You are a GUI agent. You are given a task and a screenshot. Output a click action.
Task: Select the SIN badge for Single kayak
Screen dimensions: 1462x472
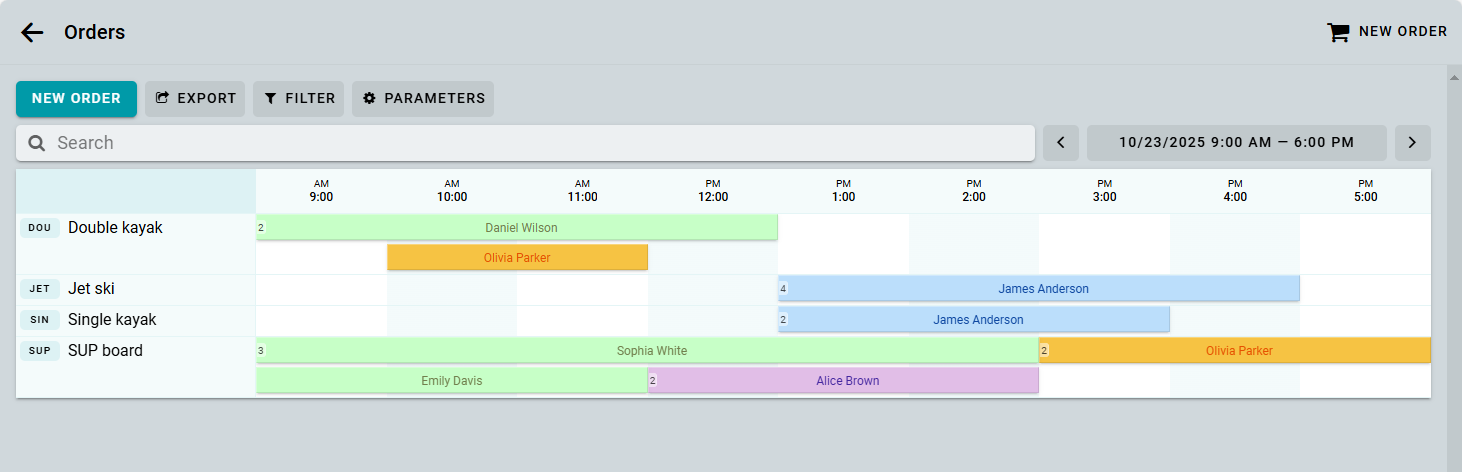tap(40, 320)
